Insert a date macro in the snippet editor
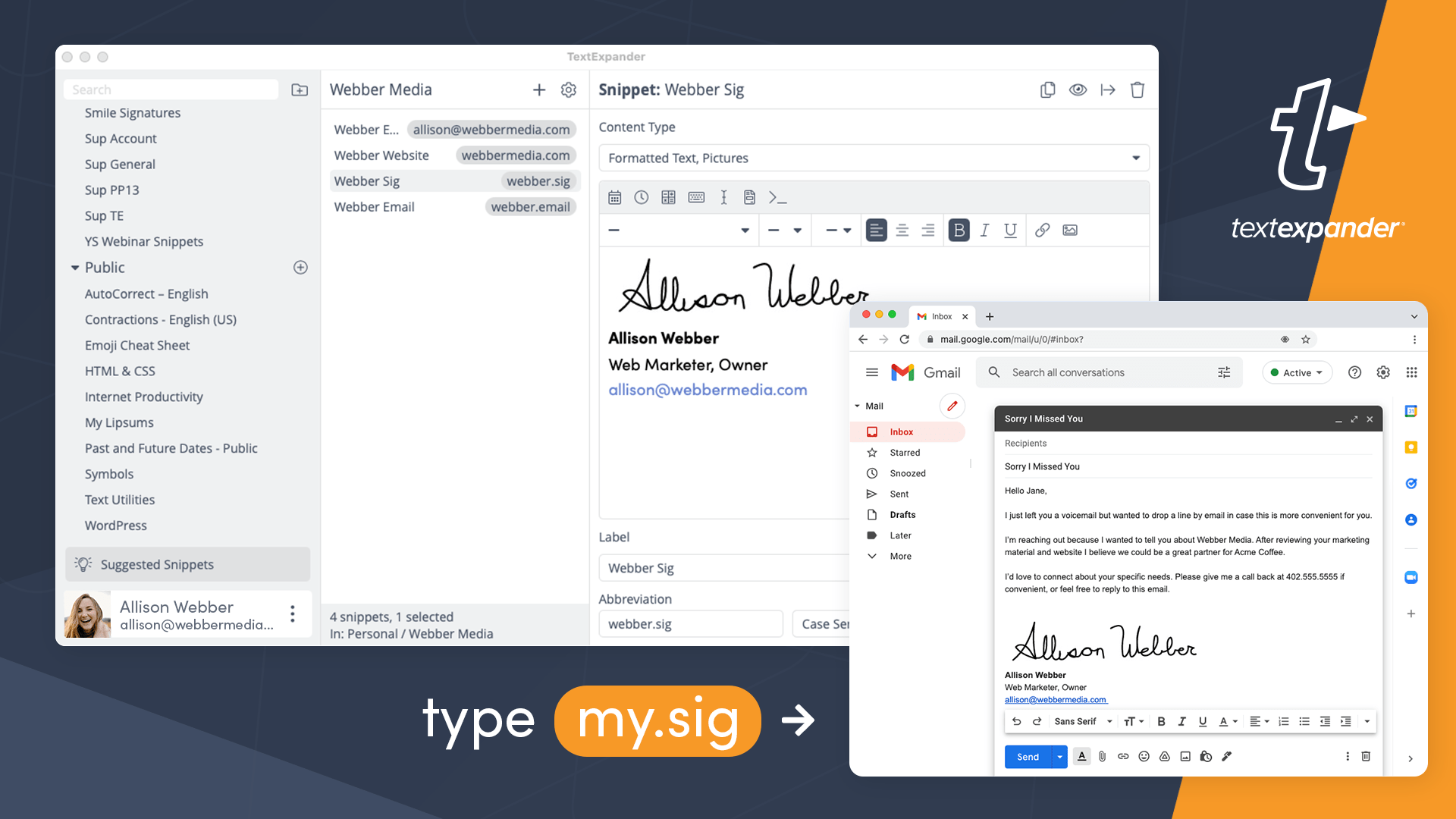Screen dimensions: 1456x819 614,197
